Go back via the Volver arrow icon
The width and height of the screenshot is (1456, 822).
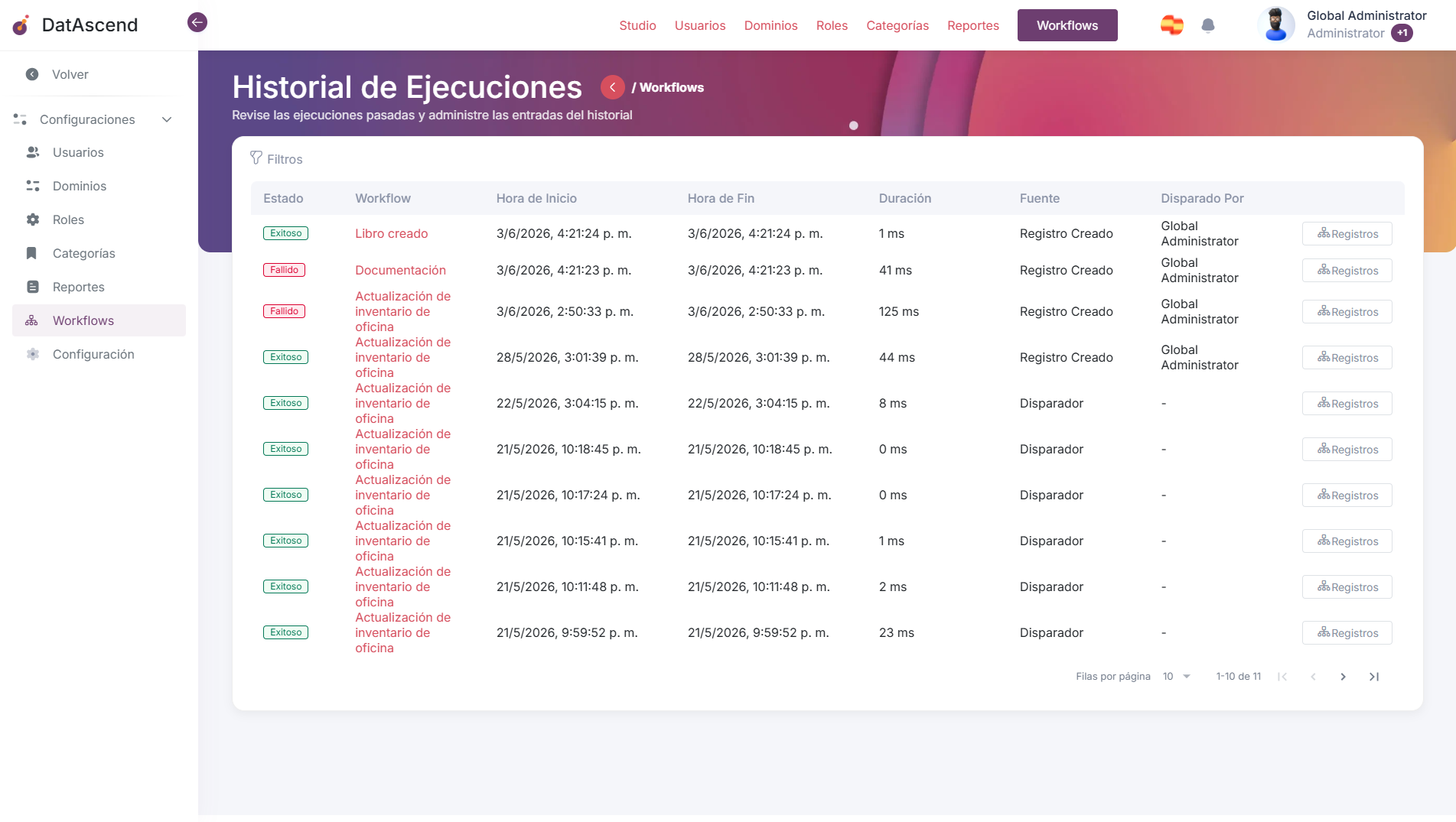(32, 74)
